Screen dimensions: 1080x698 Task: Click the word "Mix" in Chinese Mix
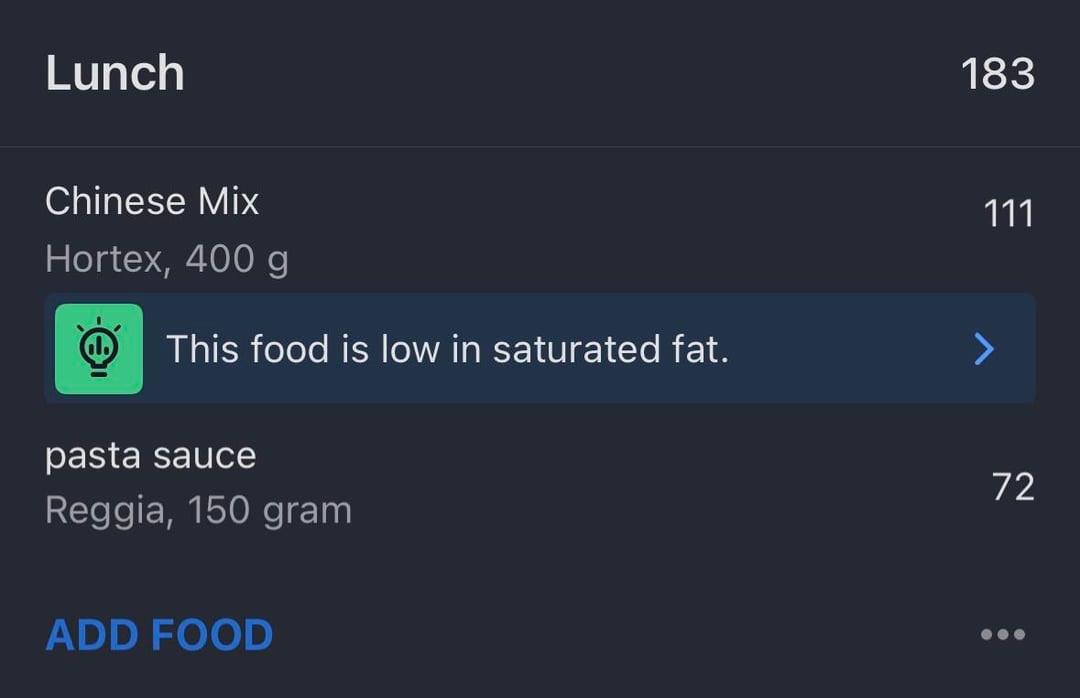pos(228,202)
